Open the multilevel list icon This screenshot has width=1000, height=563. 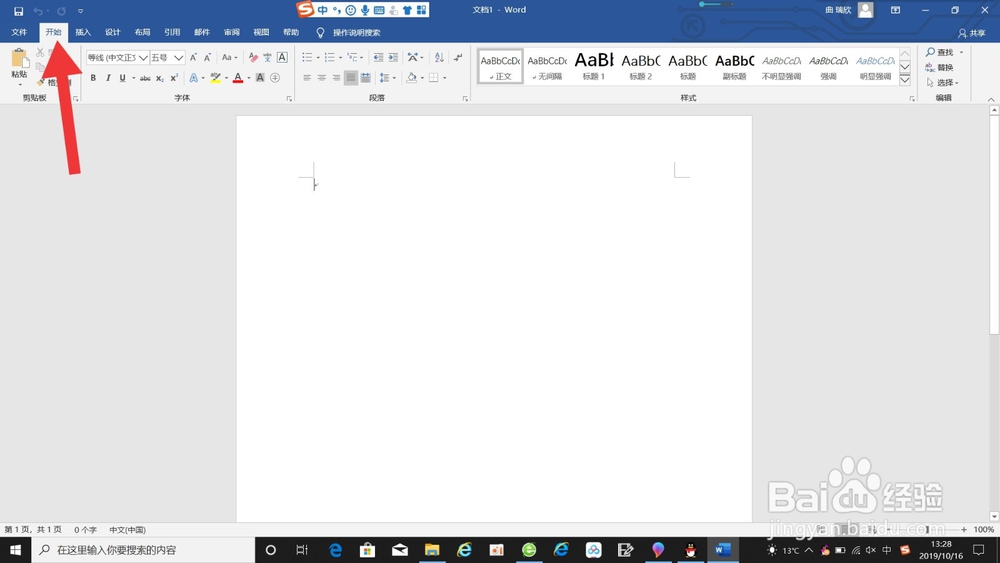coord(353,57)
